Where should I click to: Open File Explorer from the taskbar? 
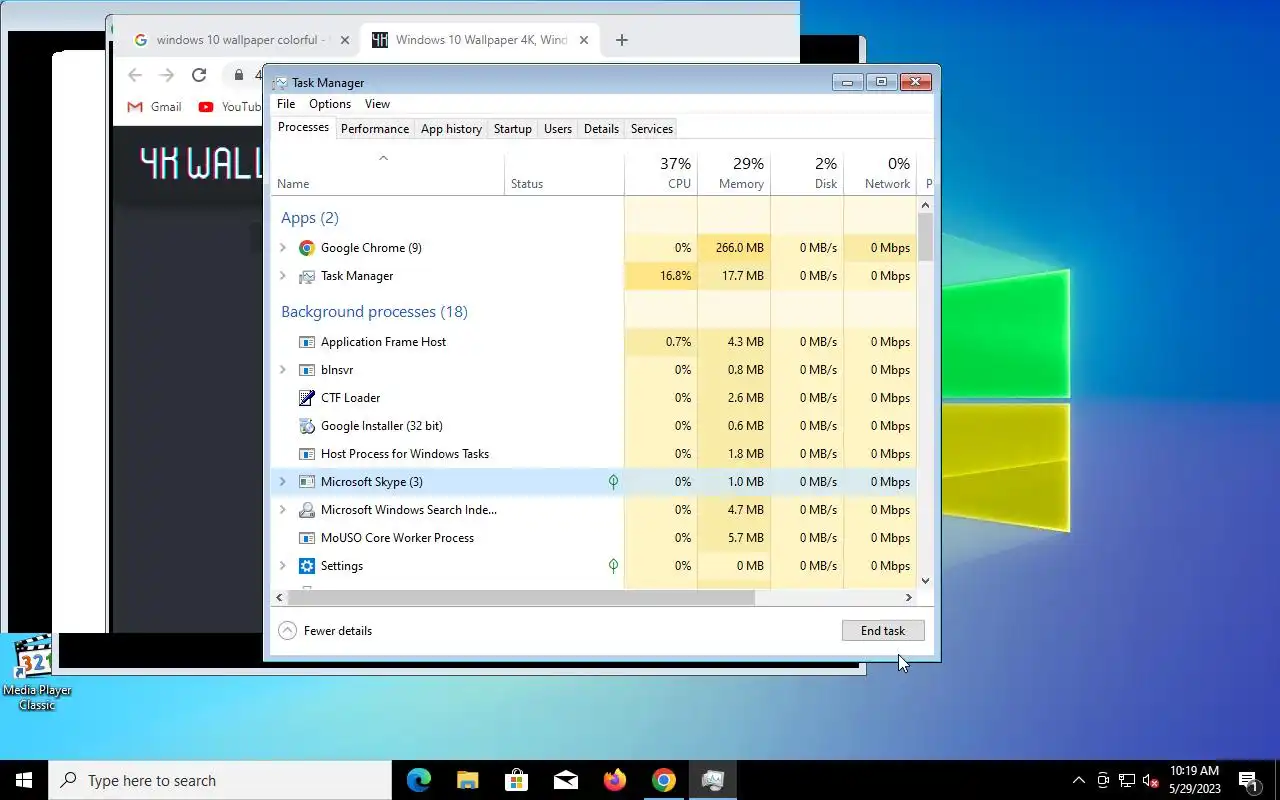click(467, 780)
